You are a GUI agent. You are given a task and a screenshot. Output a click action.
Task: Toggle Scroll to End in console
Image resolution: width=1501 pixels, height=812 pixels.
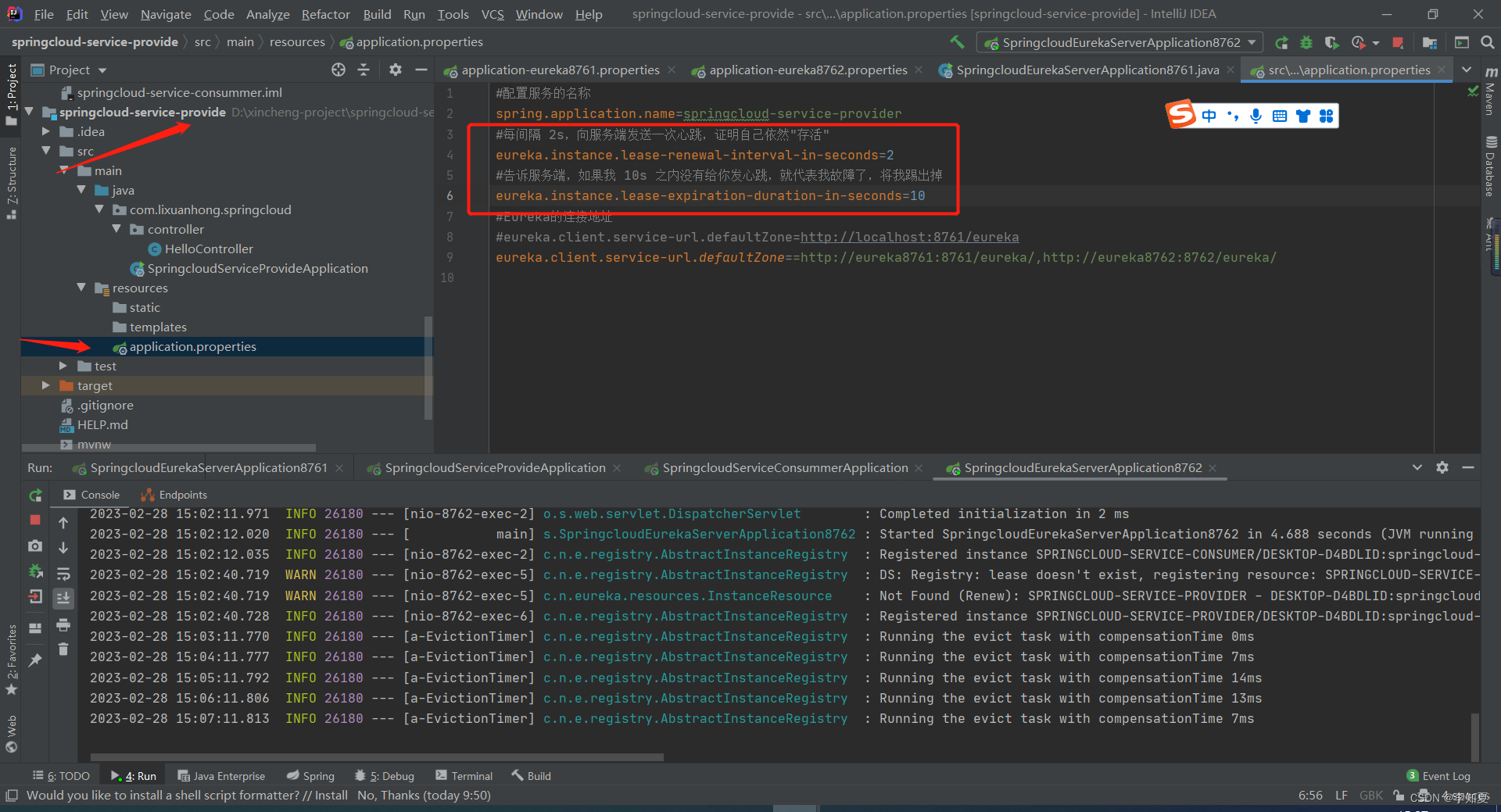(x=63, y=598)
